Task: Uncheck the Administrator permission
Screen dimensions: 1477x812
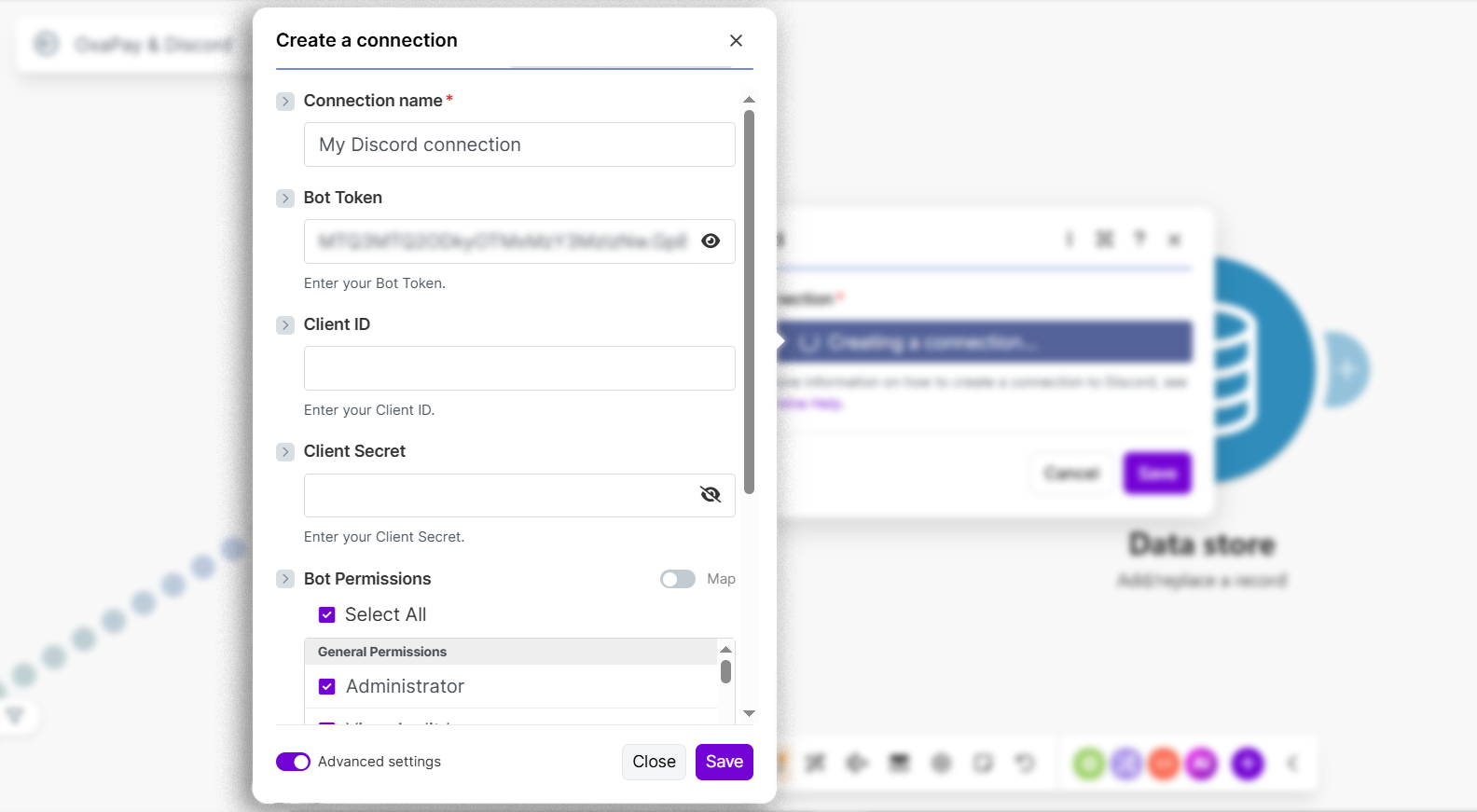Action: 327,687
